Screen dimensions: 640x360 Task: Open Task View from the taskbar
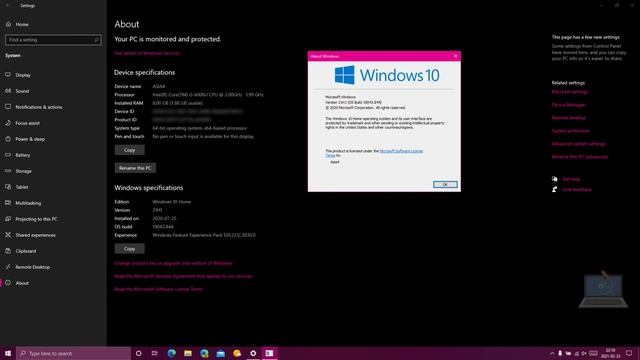(x=155, y=353)
